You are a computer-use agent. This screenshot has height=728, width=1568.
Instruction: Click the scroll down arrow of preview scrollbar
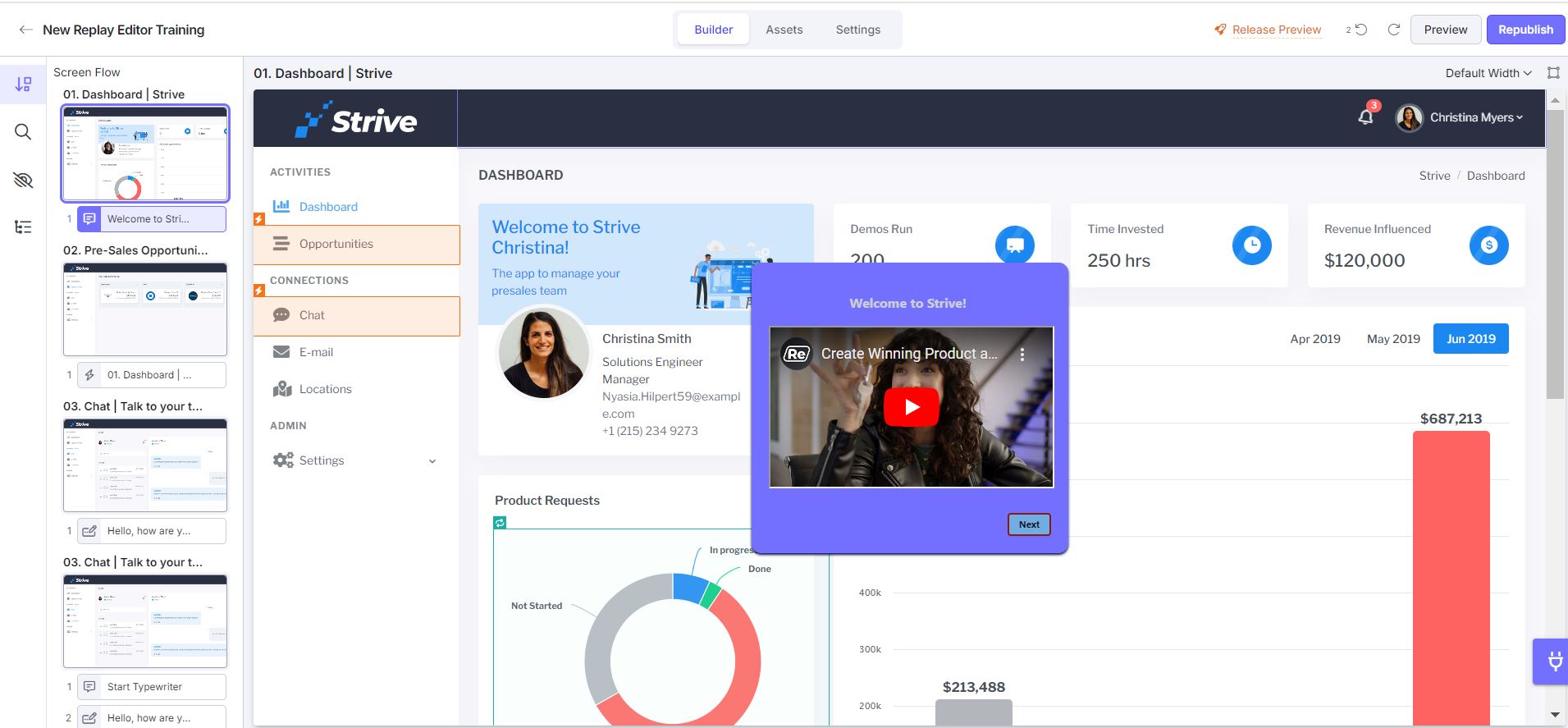(1555, 716)
